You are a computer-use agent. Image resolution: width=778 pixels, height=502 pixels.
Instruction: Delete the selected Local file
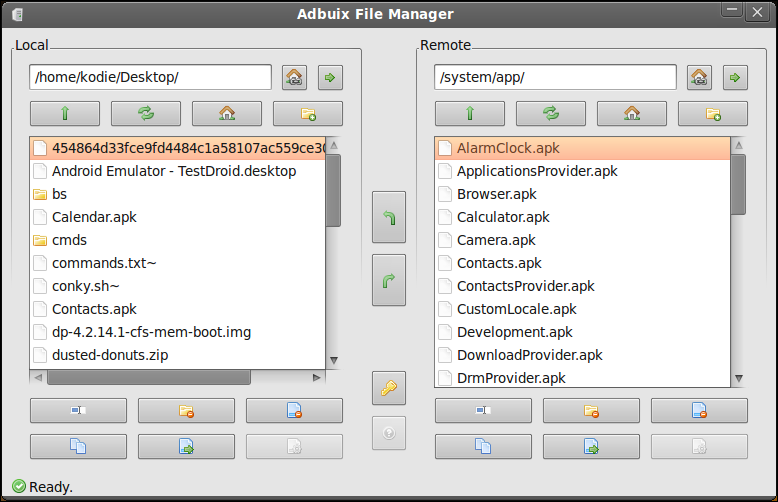tap(294, 410)
